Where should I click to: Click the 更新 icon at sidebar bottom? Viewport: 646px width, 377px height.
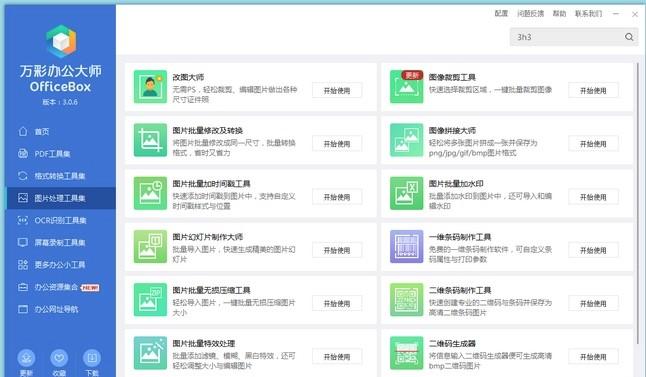coord(26,358)
